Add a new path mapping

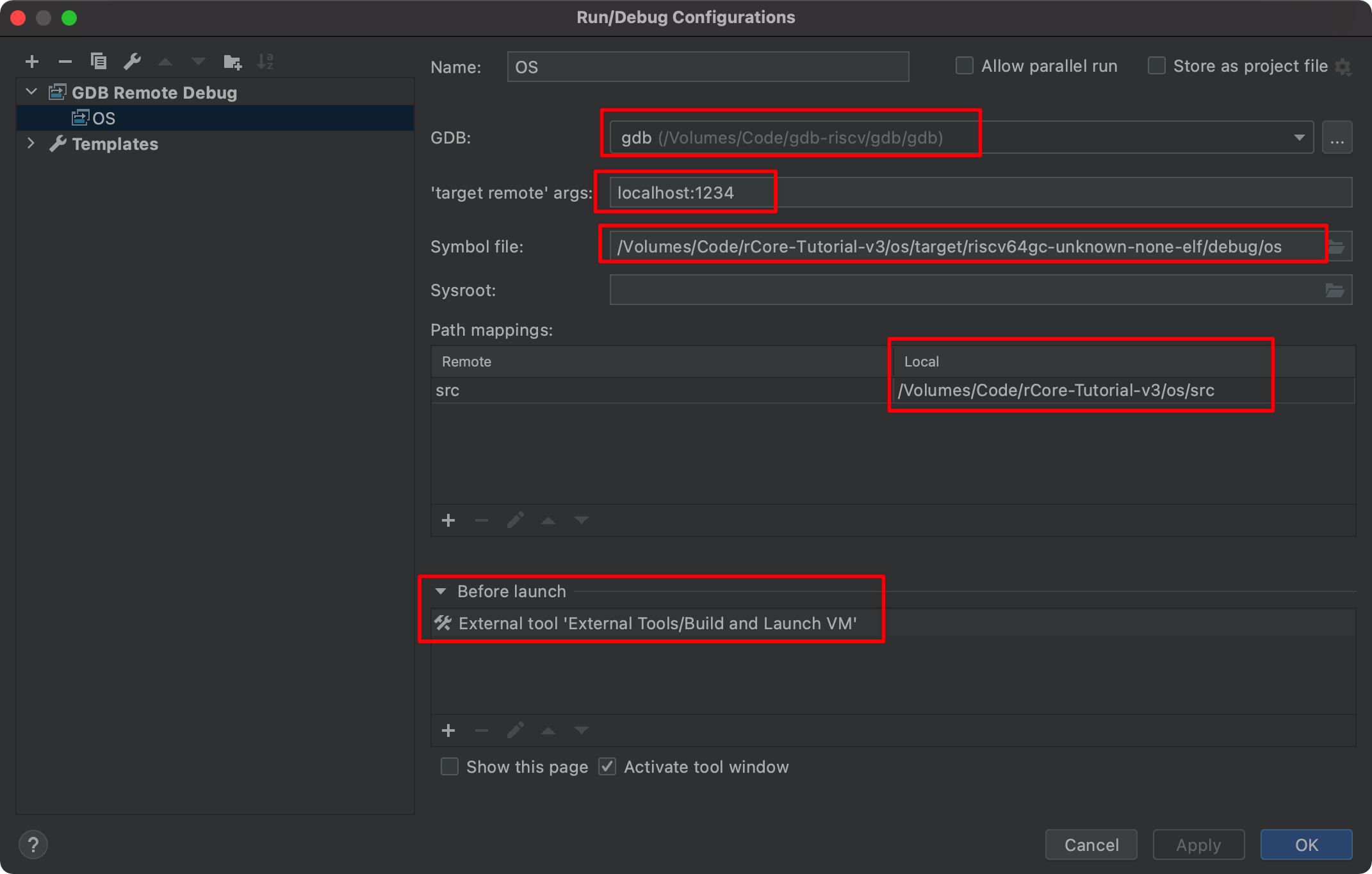[x=448, y=520]
